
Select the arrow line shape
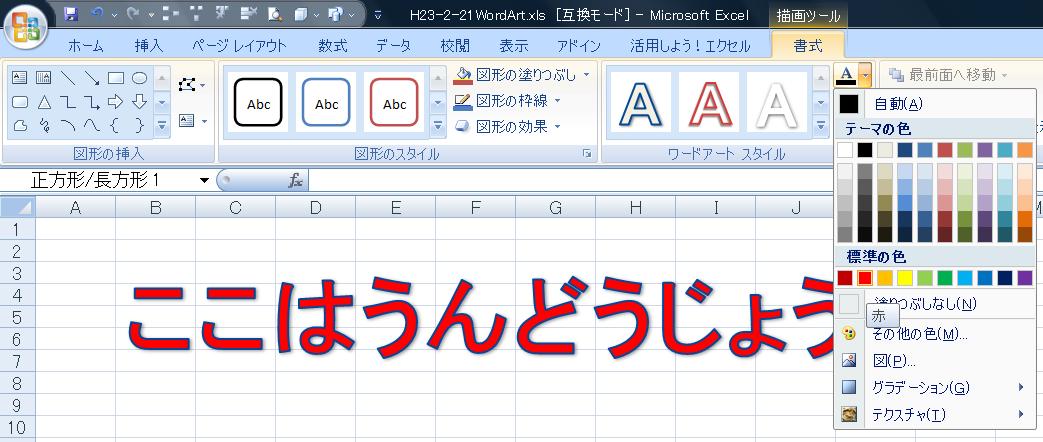click(92, 78)
